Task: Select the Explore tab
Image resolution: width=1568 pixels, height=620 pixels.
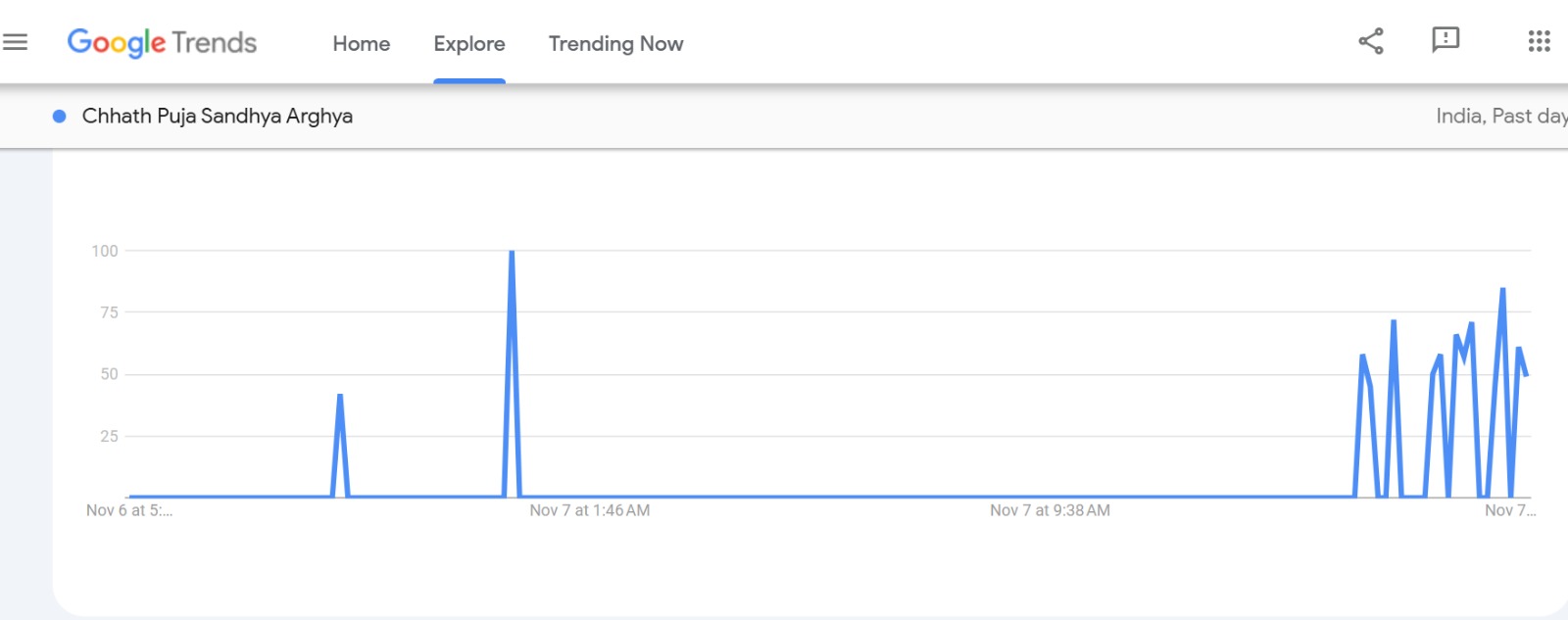Action: (468, 44)
